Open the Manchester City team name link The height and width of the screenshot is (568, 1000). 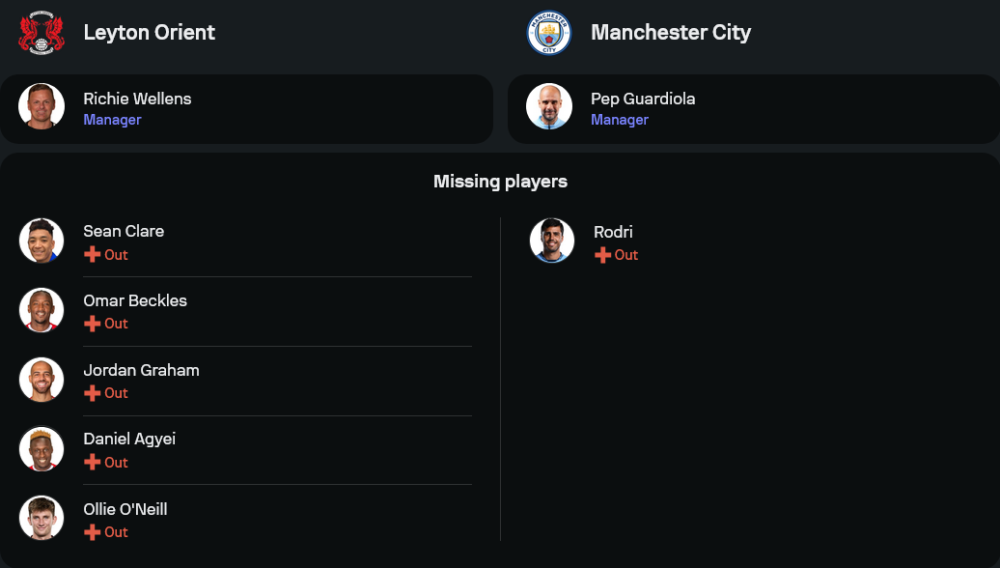click(670, 32)
